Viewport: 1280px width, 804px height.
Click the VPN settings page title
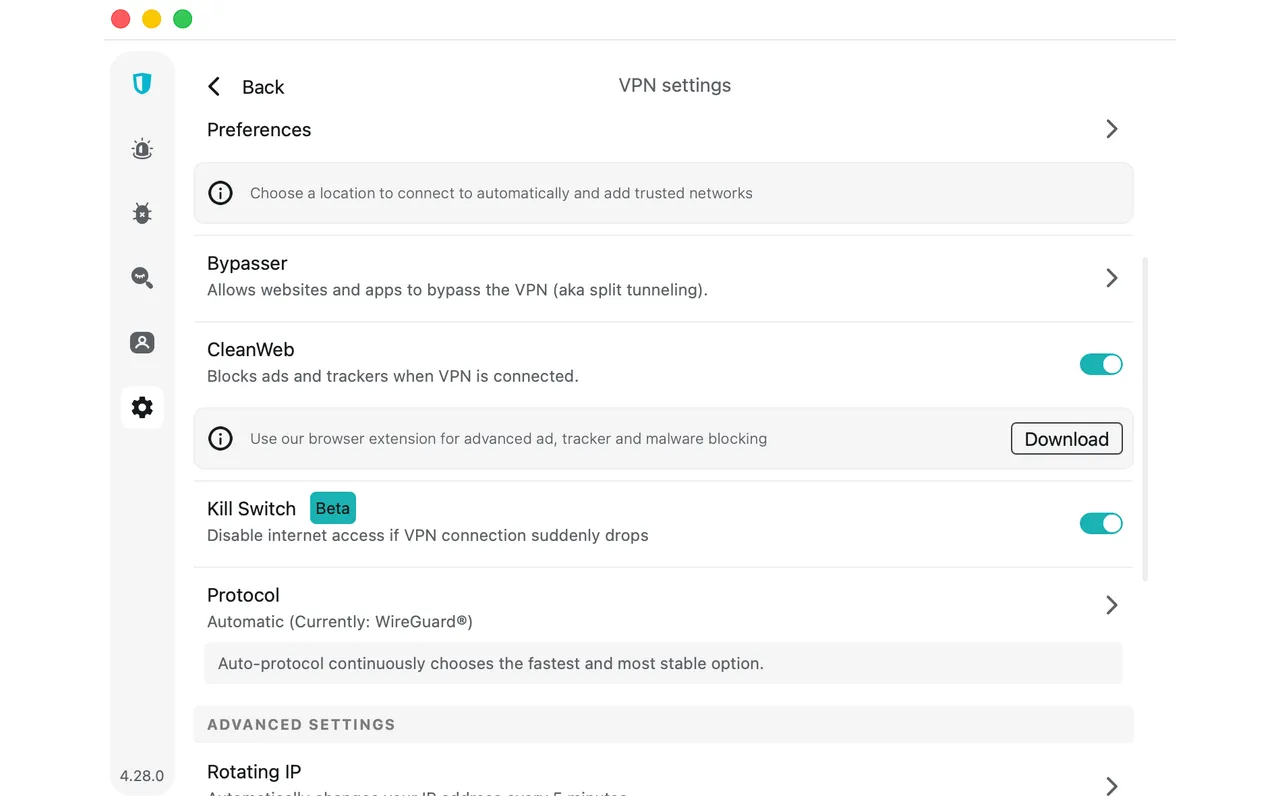coord(675,86)
